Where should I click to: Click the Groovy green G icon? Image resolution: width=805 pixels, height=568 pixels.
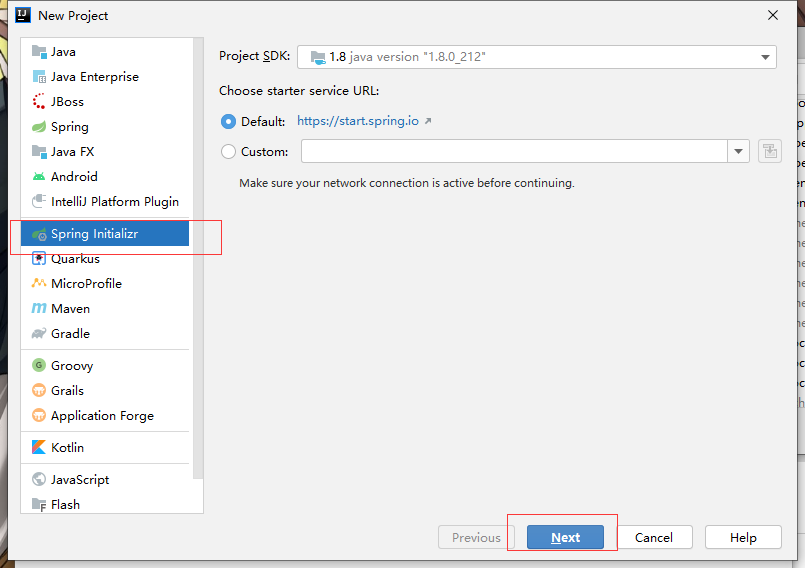point(39,365)
